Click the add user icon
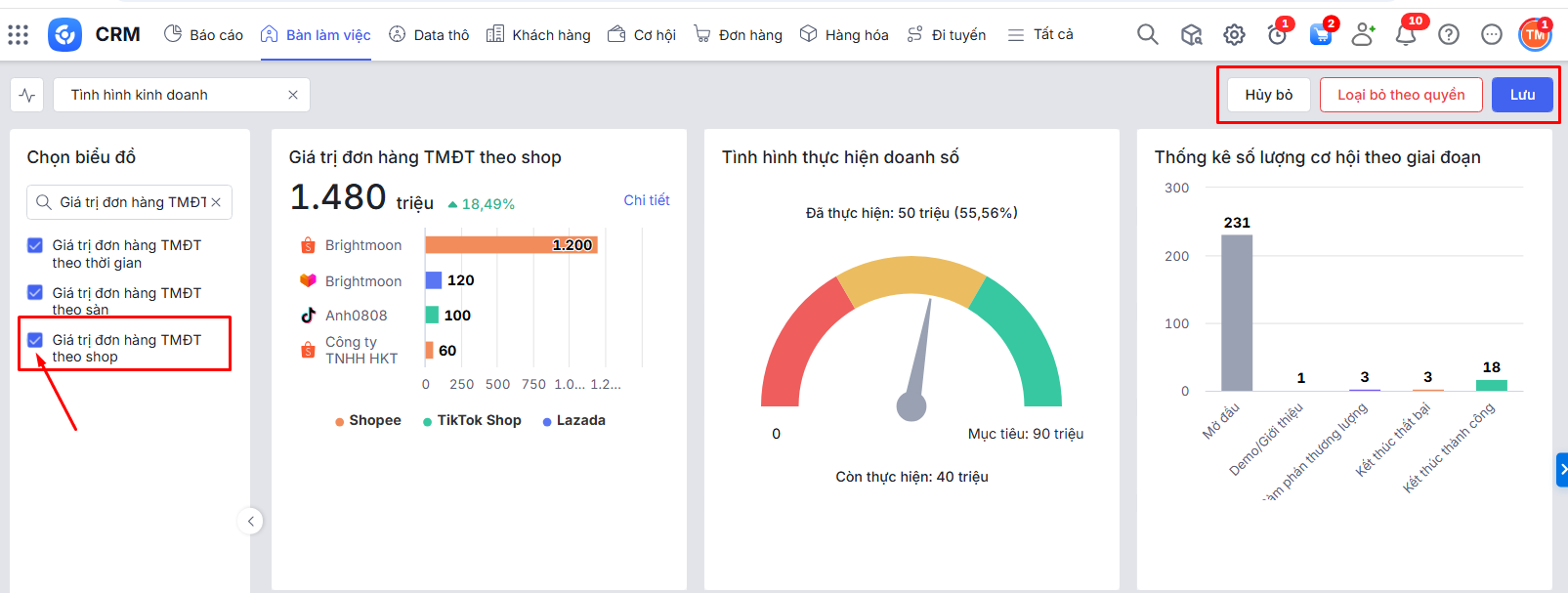The image size is (1568, 593). tap(1363, 35)
